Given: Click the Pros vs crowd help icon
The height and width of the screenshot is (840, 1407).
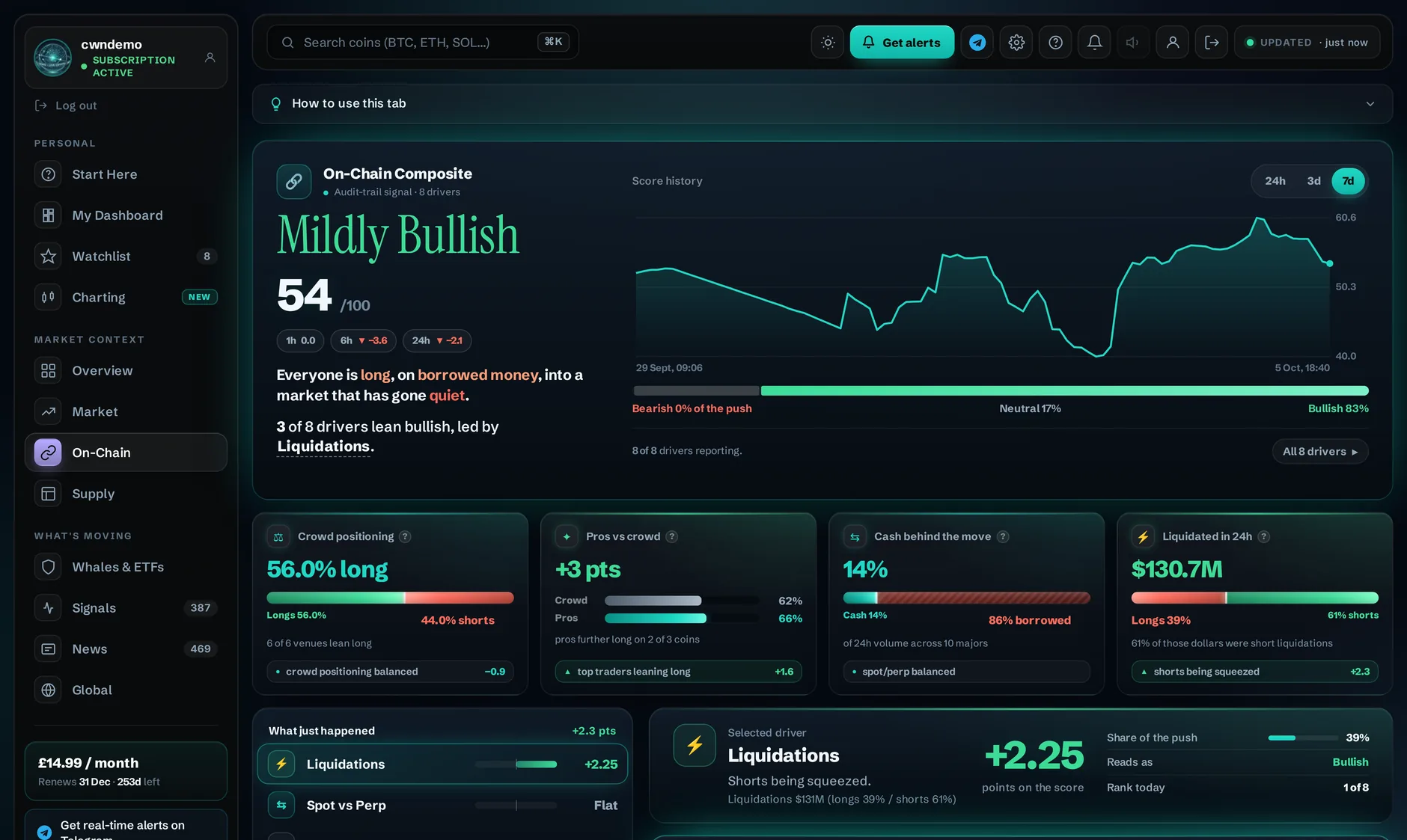Looking at the screenshot, I should [672, 536].
